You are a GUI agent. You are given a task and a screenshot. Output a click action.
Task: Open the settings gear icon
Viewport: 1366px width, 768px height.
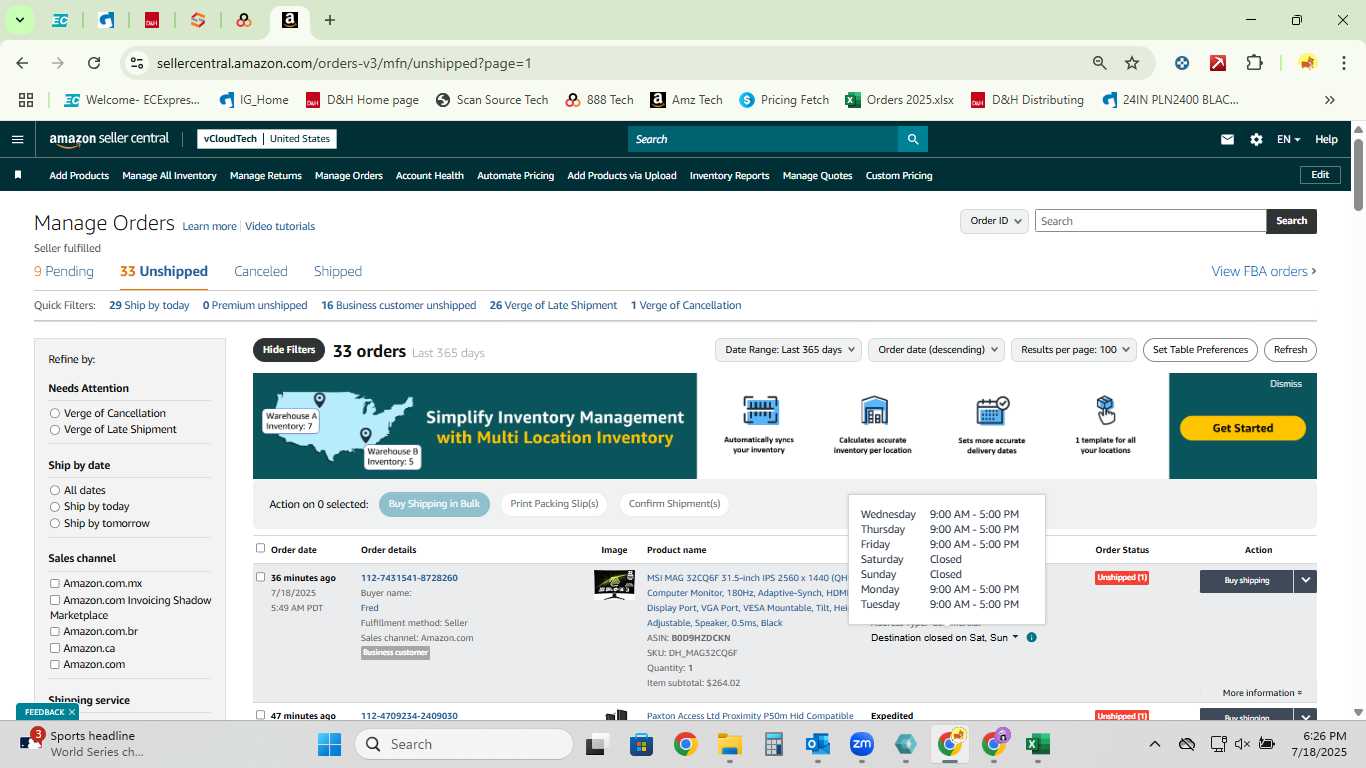pos(1256,140)
